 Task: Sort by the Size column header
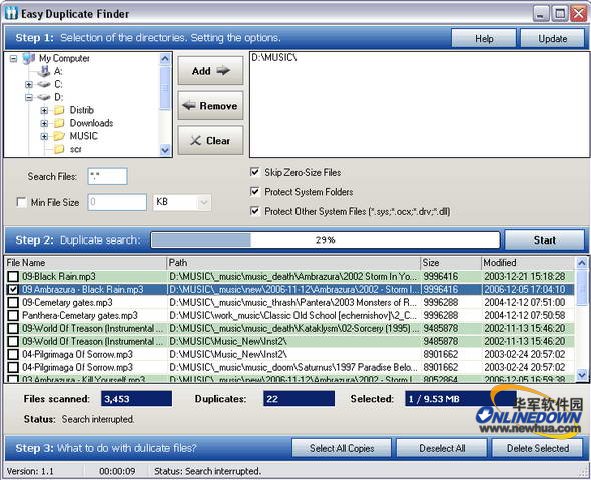pyautogui.click(x=451, y=263)
